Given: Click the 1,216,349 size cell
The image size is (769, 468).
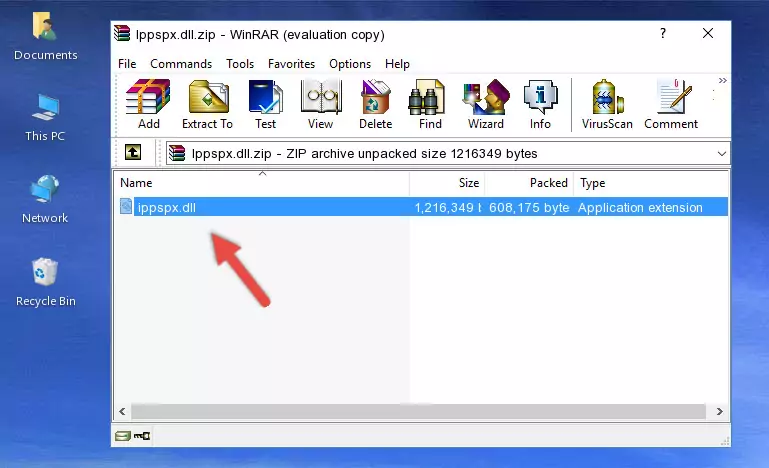Looking at the screenshot, I should coord(447,208).
